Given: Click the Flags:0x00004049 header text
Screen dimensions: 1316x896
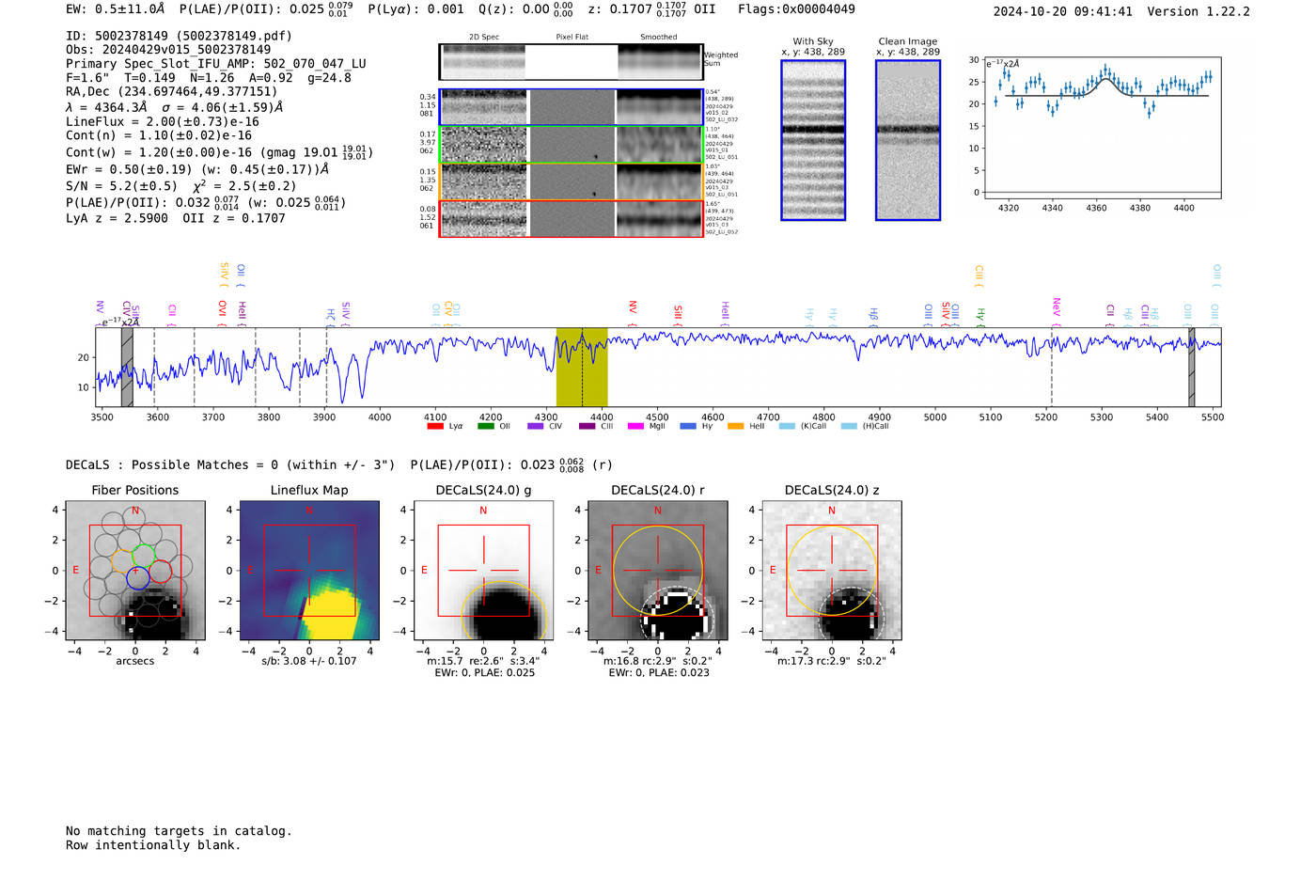Looking at the screenshot, I should tap(796, 9).
